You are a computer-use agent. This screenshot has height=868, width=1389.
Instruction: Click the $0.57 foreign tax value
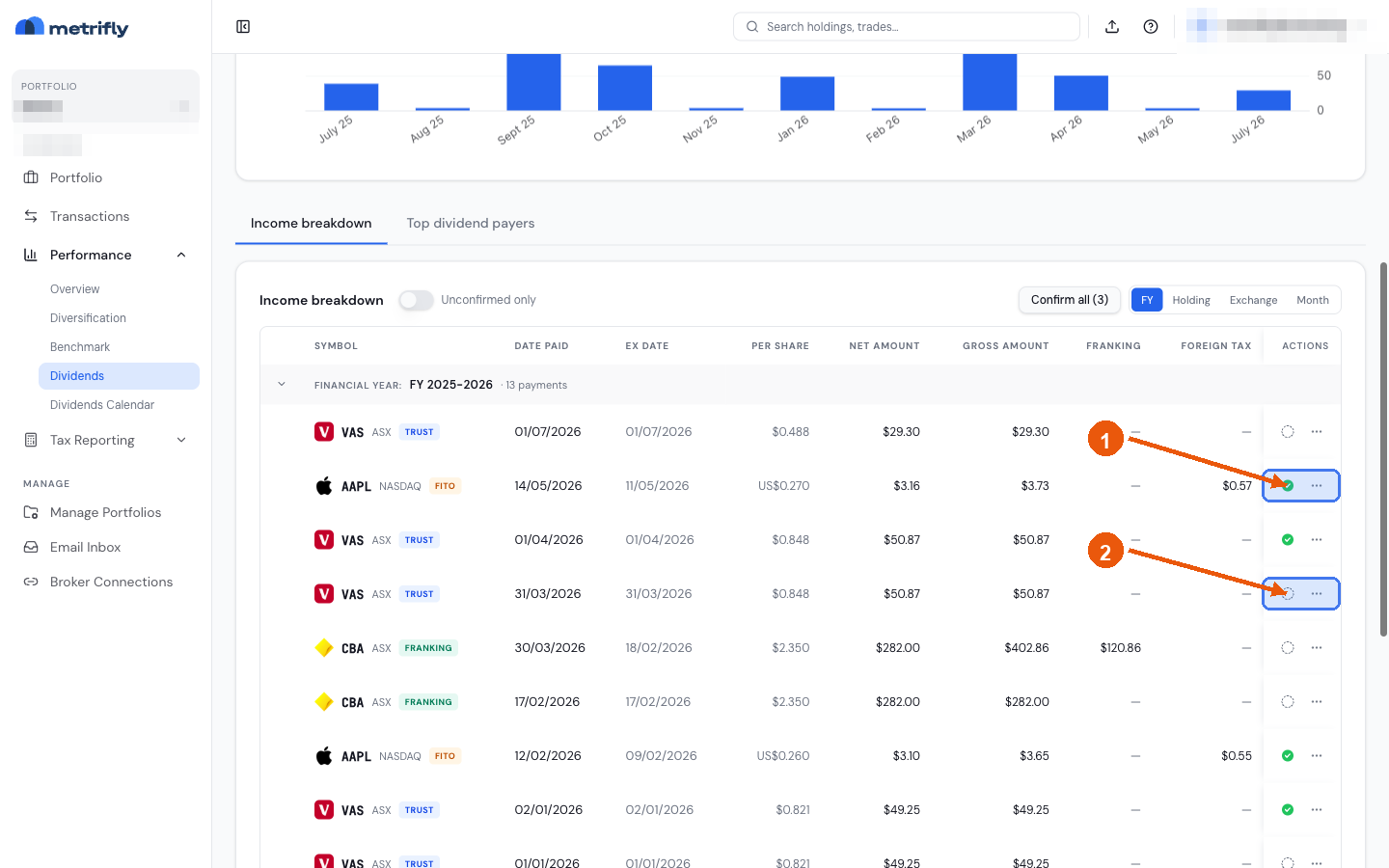coord(1237,486)
